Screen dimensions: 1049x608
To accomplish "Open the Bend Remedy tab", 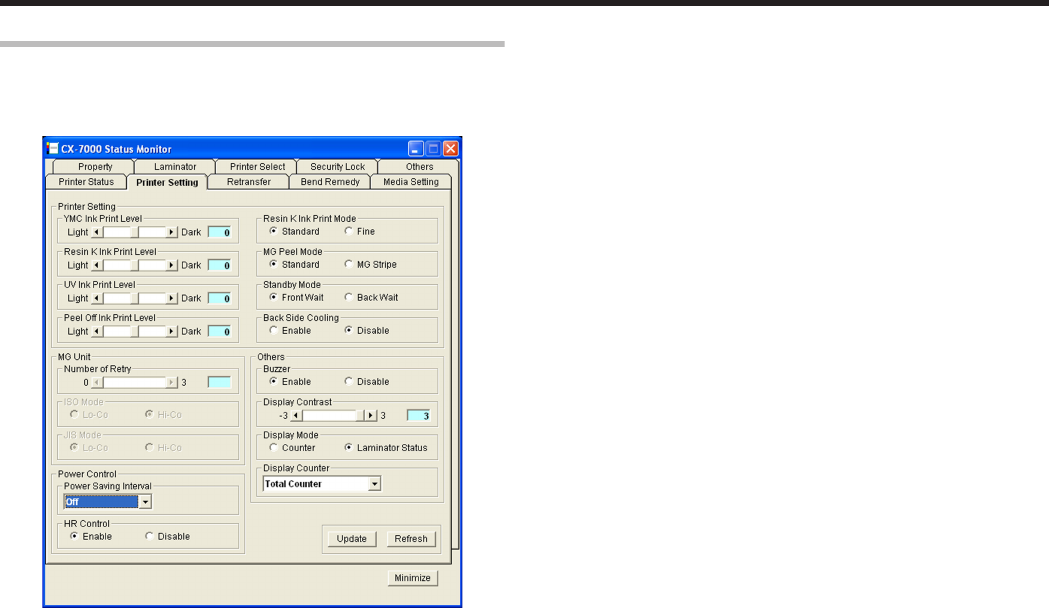I will 330,182.
